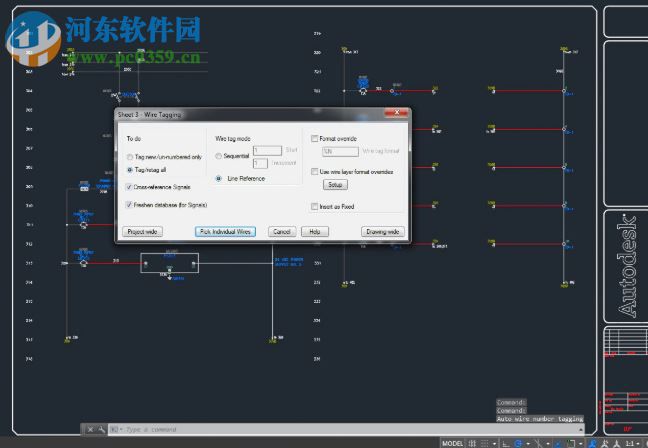Toggle Freshen database (for Signals) checkbox
The height and width of the screenshot is (448, 648).
[129, 205]
